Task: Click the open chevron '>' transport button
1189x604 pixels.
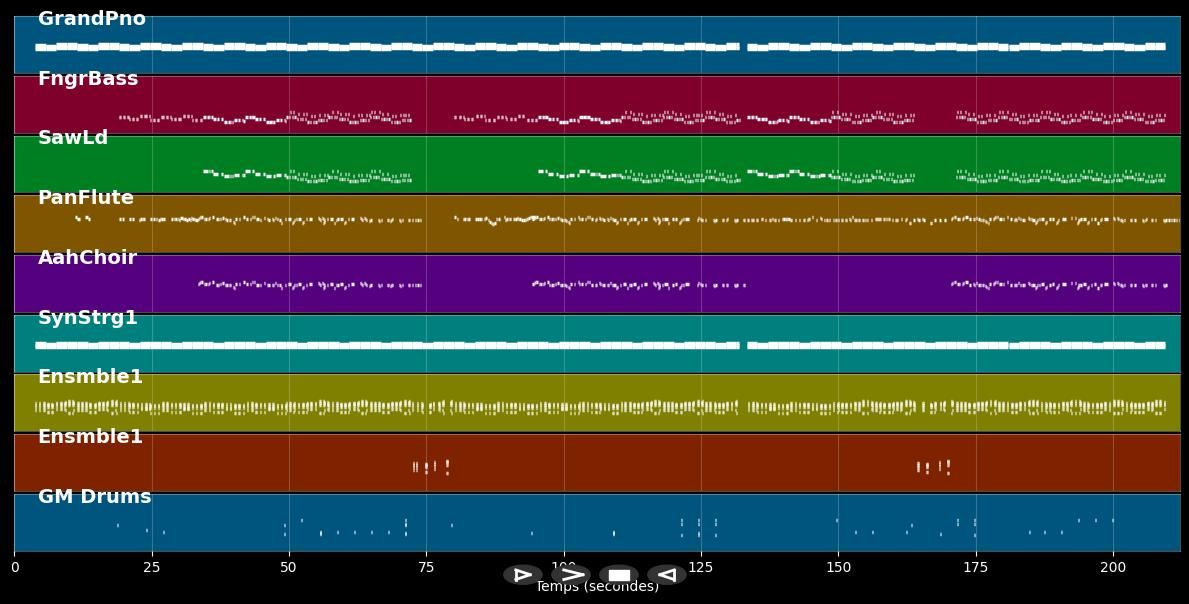Action: tap(571, 575)
